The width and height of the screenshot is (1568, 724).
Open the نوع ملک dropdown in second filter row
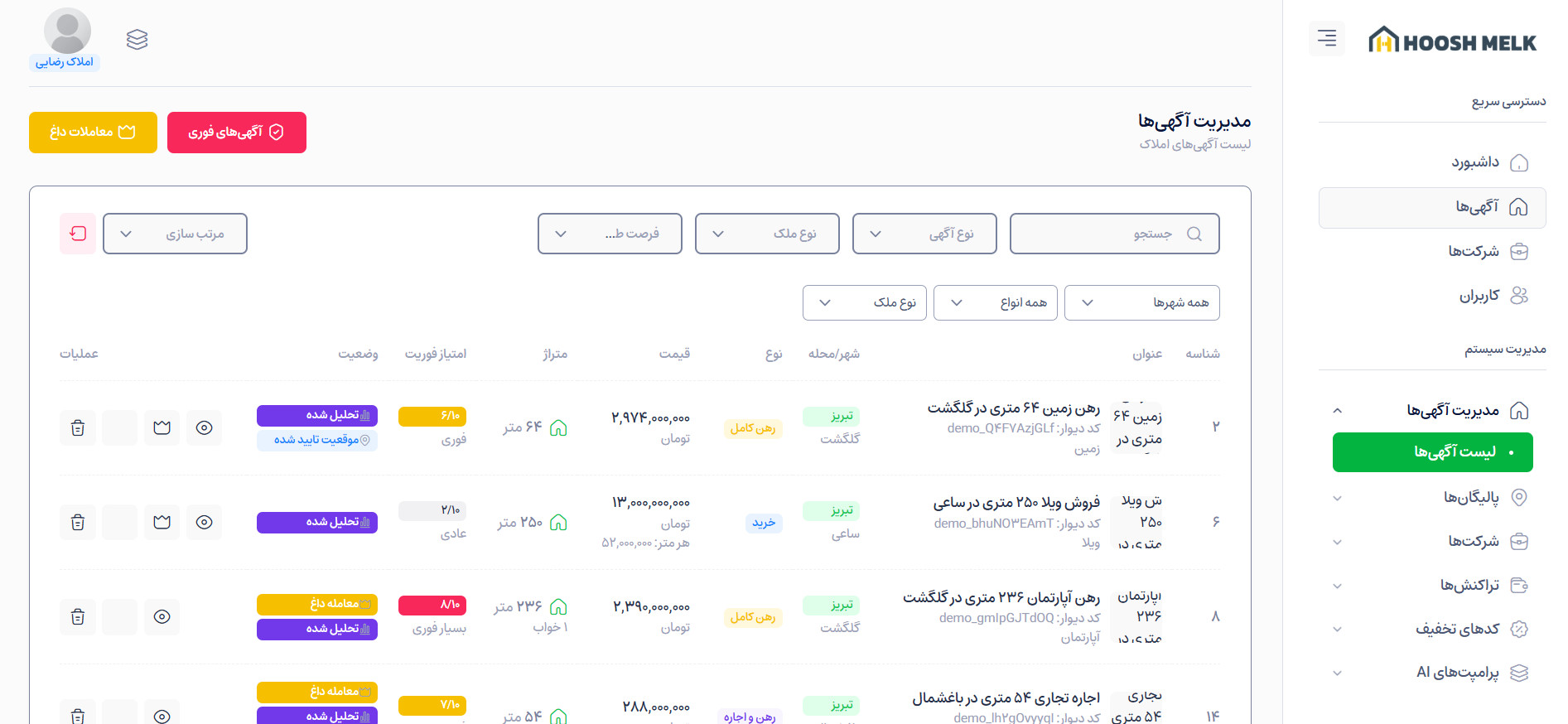(x=865, y=302)
